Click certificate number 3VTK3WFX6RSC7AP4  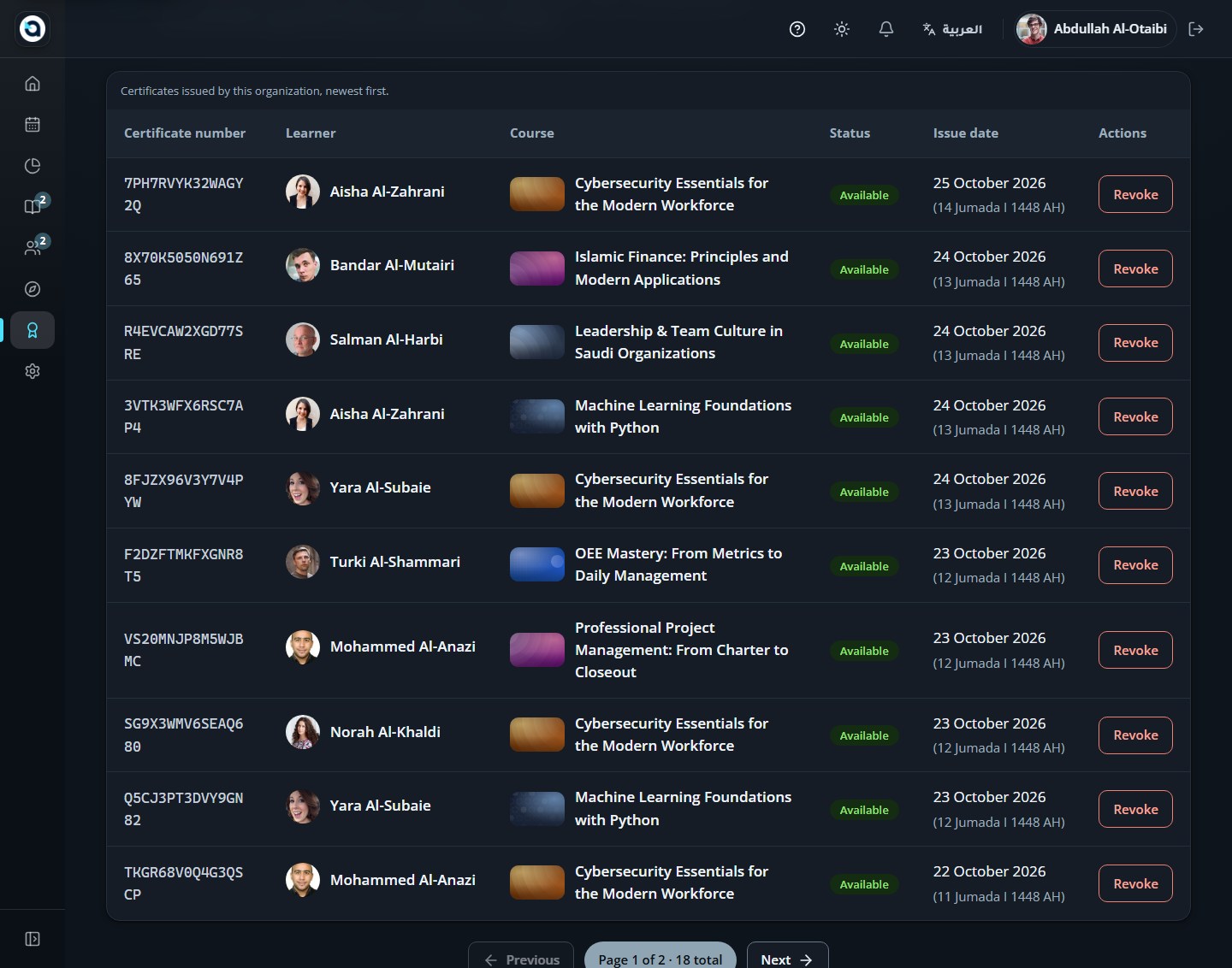tap(184, 416)
